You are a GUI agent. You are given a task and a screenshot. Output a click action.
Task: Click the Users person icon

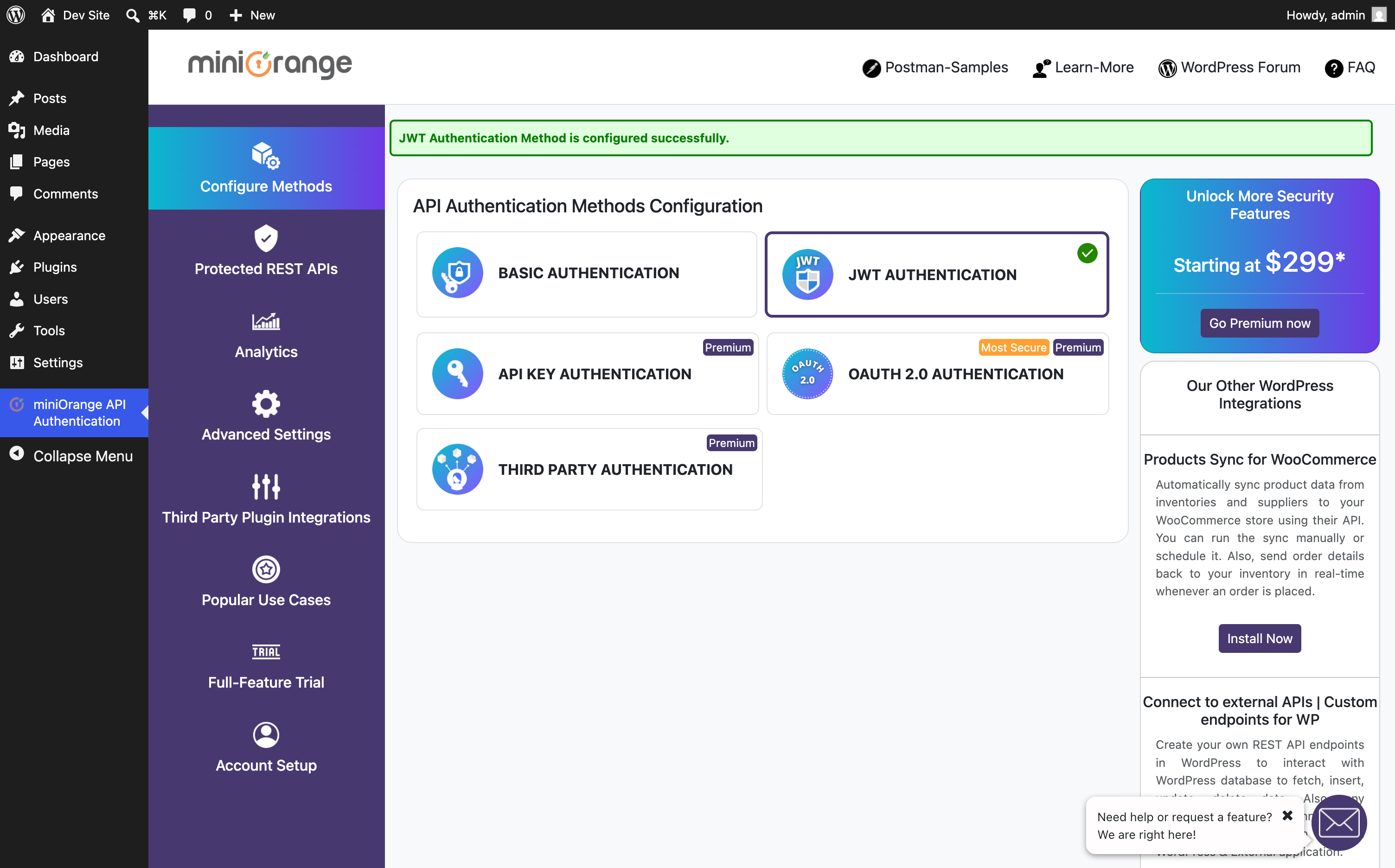[x=17, y=299]
